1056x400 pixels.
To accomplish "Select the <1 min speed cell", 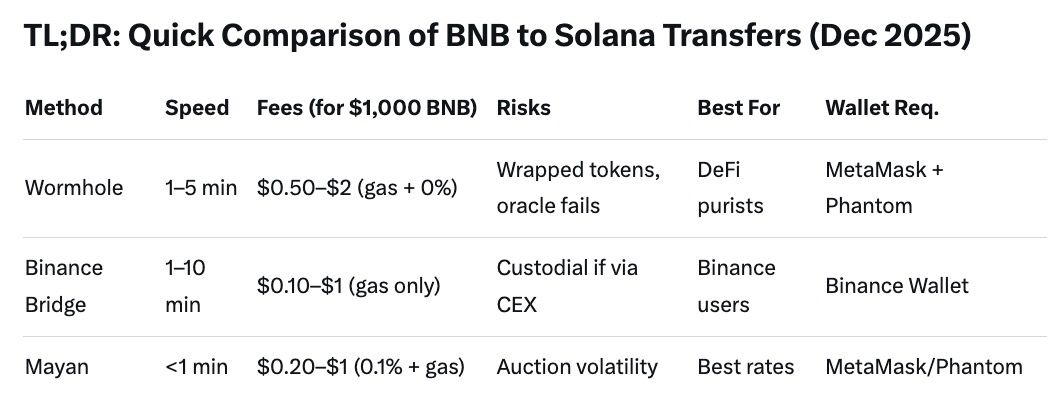I will click(x=196, y=367).
